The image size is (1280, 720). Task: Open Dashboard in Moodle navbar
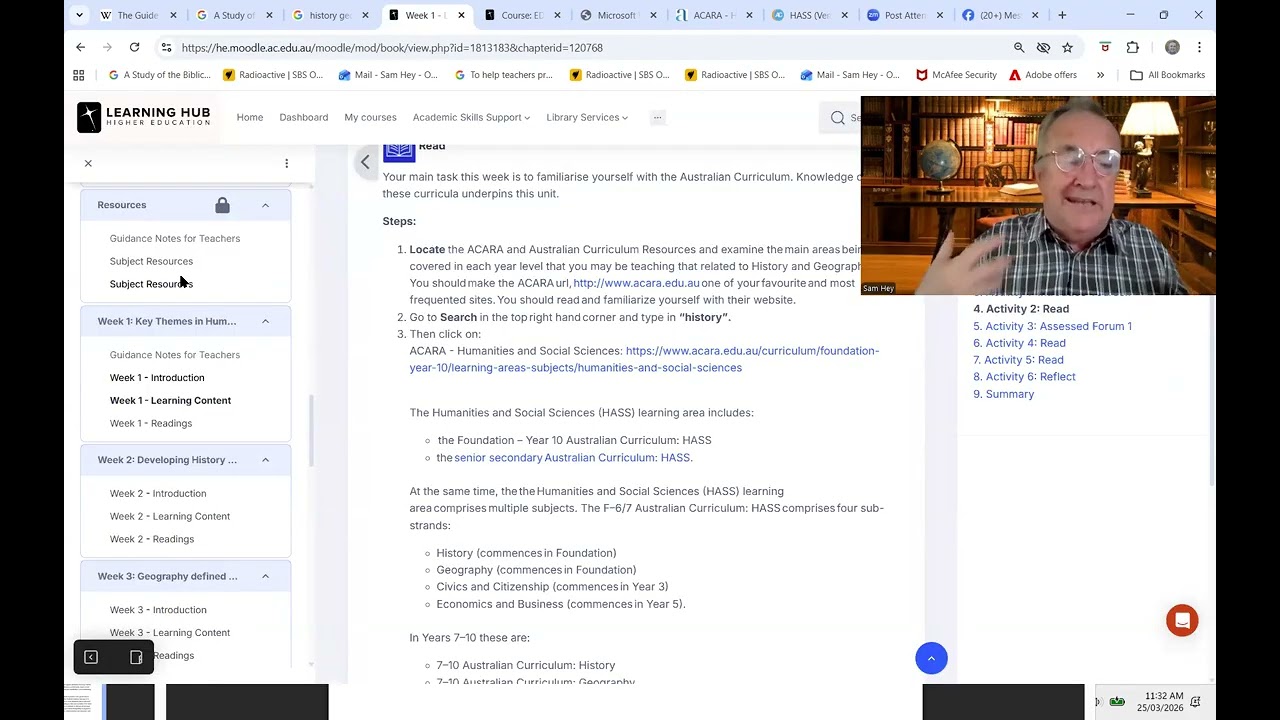(304, 118)
